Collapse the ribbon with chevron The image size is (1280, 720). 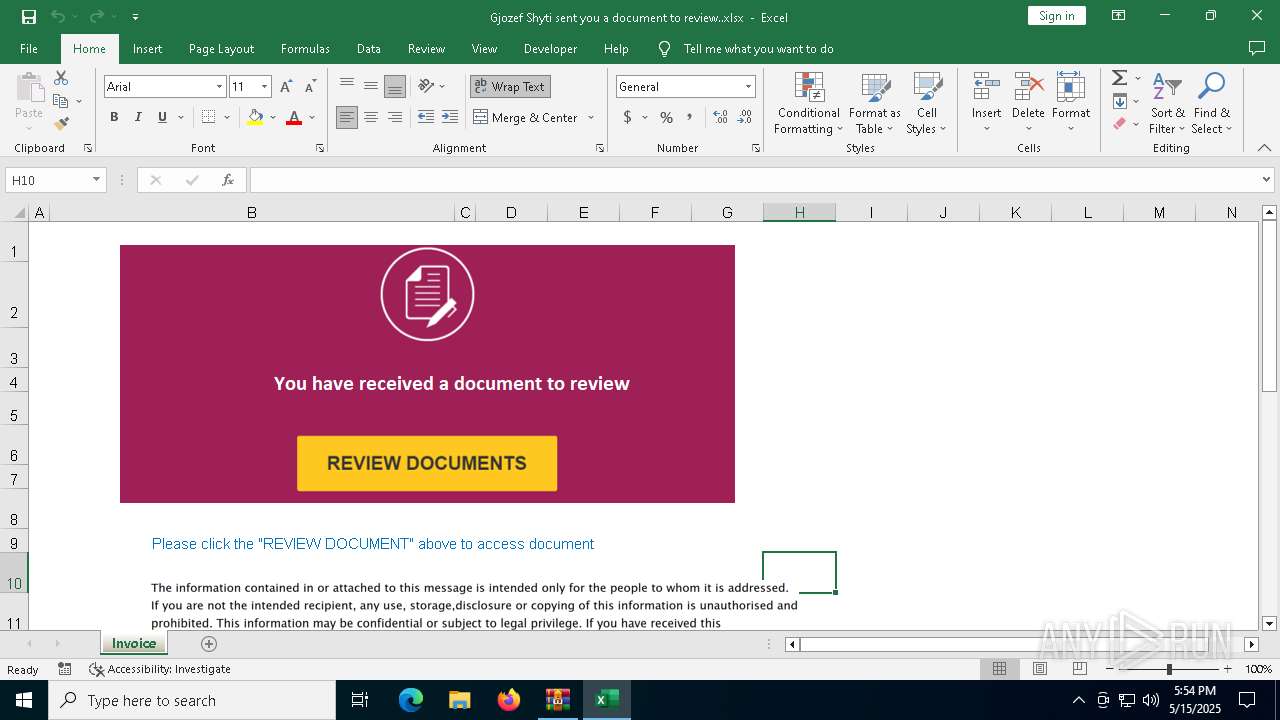coord(1264,148)
